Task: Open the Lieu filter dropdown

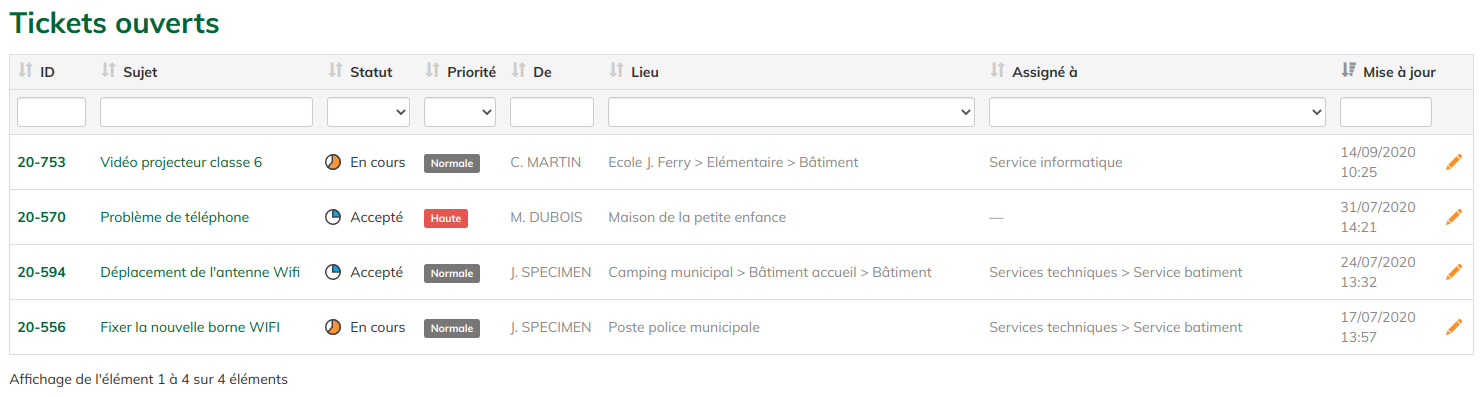Action: tap(791, 112)
